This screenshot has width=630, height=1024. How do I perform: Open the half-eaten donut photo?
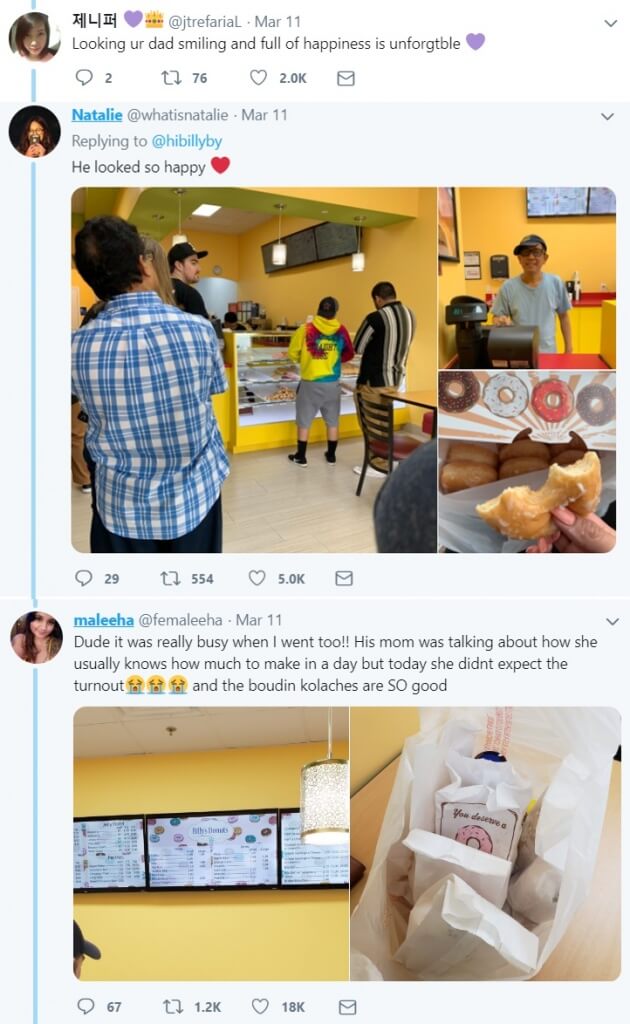tap(527, 462)
